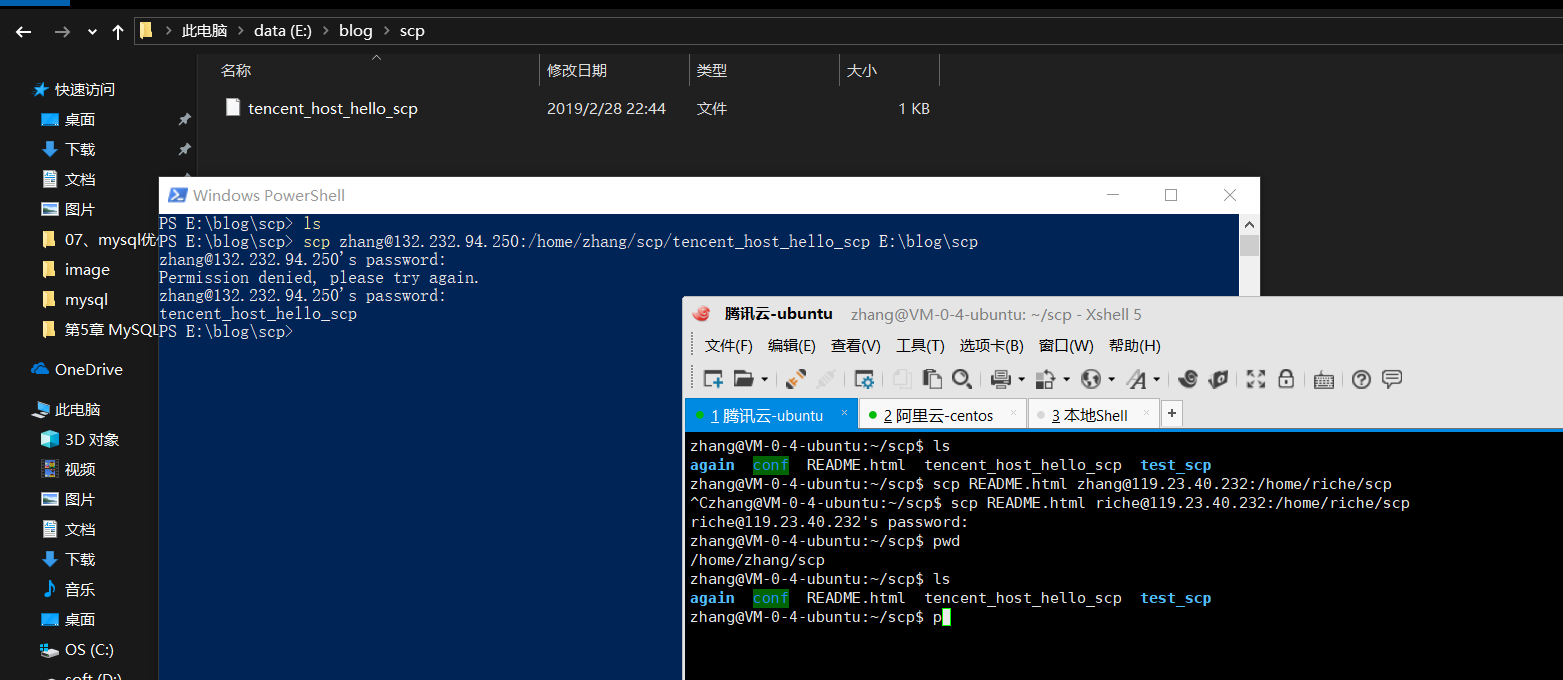Screen dimensions: 1563x680
Task: Select image folder in navigation pane
Action: (87, 270)
